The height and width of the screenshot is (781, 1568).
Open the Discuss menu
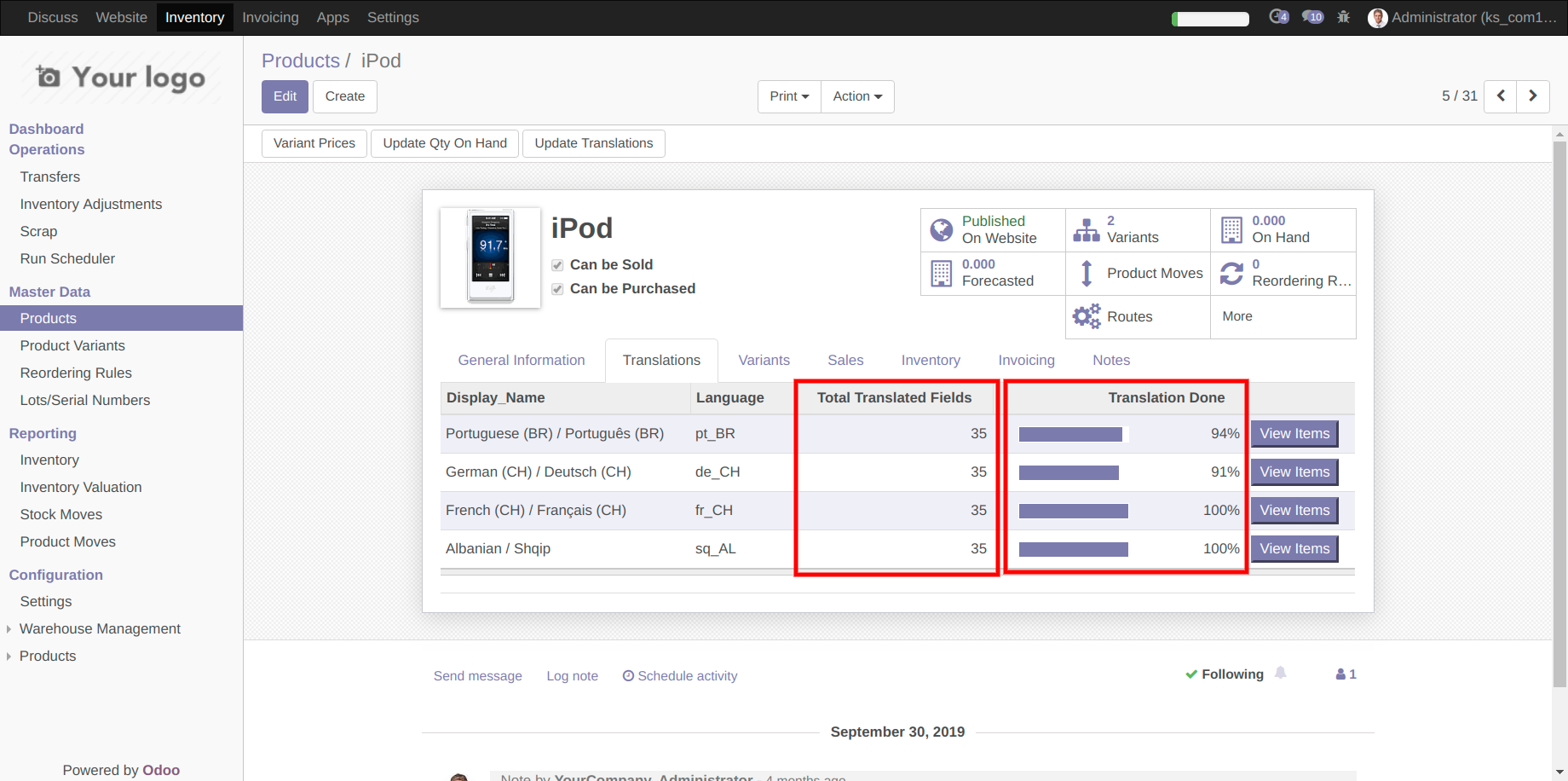pyautogui.click(x=53, y=17)
